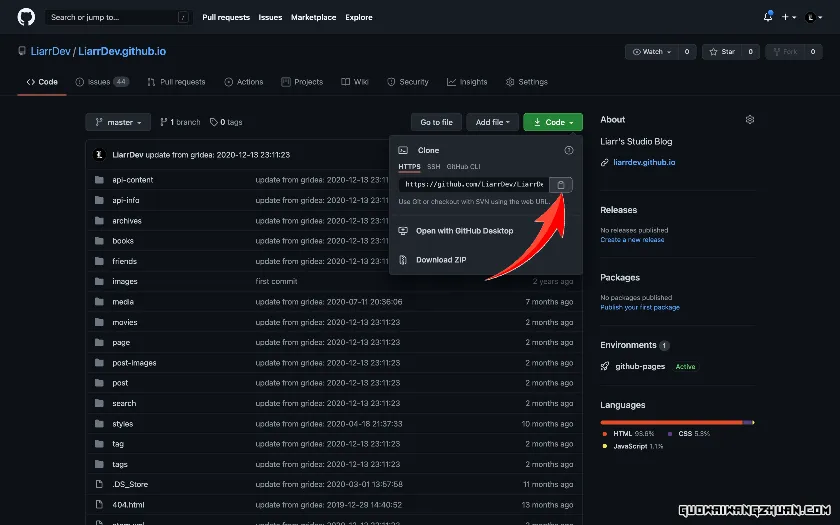Switch to the repository Pull requests tab

(x=176, y=82)
